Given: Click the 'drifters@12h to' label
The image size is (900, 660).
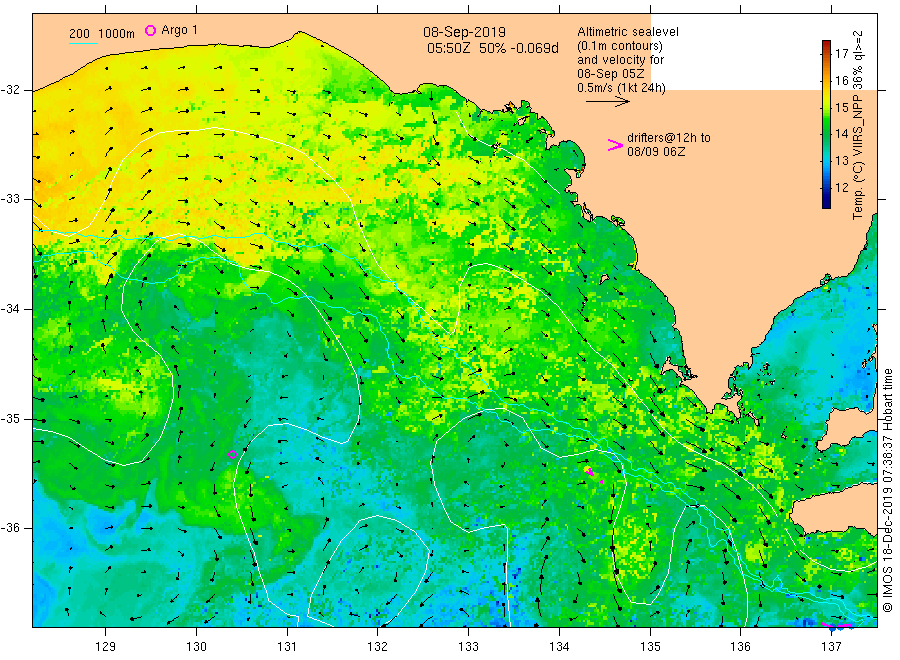Looking at the screenshot, I should 669,138.
